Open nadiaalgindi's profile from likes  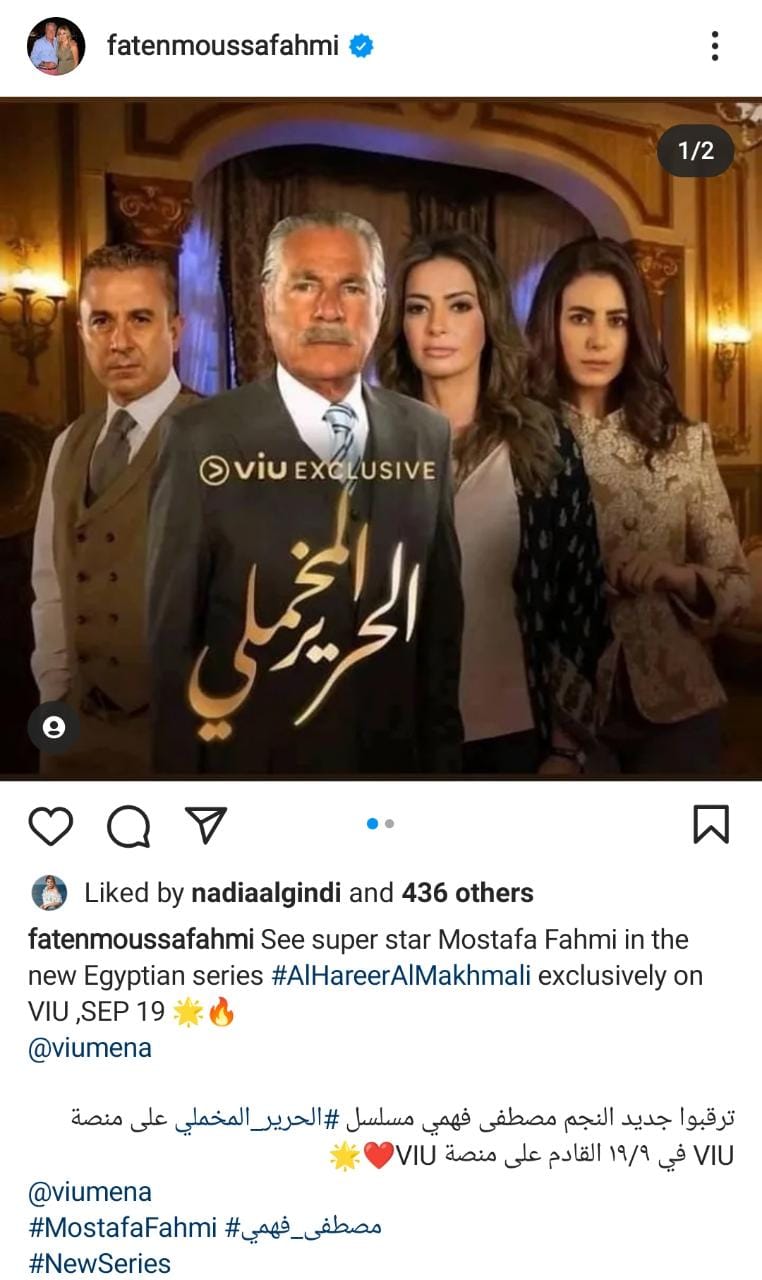pyautogui.click(x=265, y=893)
